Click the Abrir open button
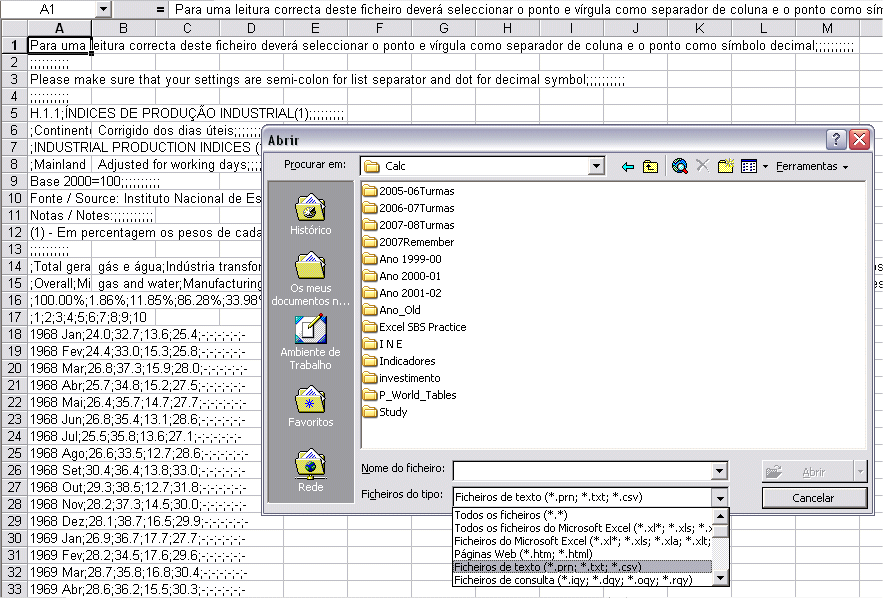883x598 pixels. click(x=808, y=472)
